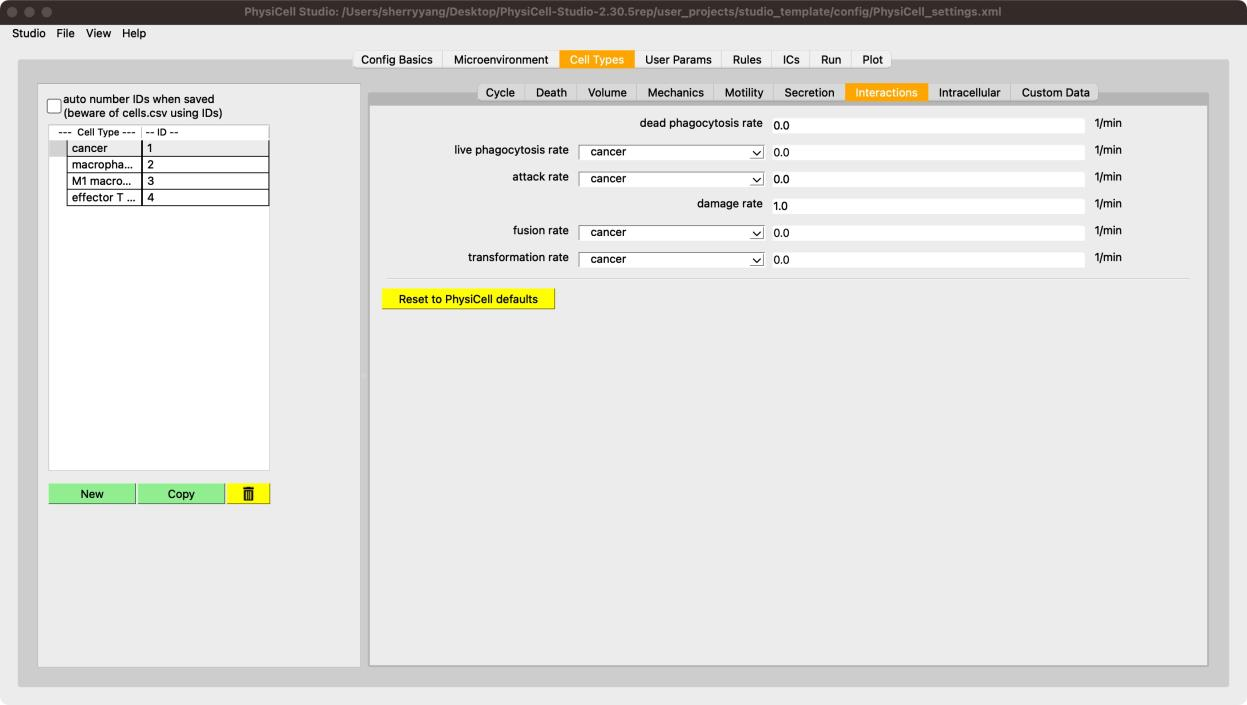
Task: Expand the transformation rate cell dropdown
Action: pyautogui.click(x=671, y=260)
